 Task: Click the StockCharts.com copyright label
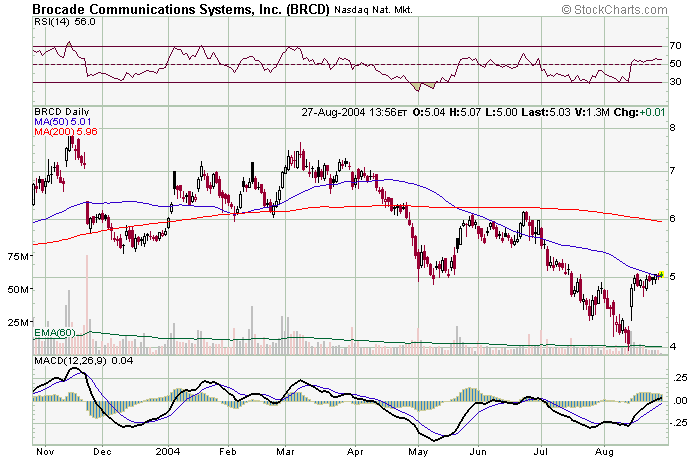point(614,9)
